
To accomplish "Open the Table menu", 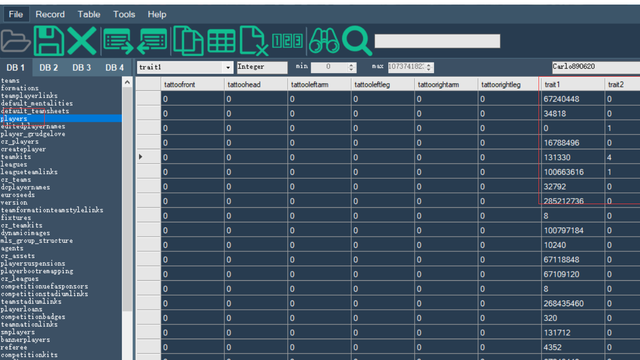I will [x=89, y=14].
